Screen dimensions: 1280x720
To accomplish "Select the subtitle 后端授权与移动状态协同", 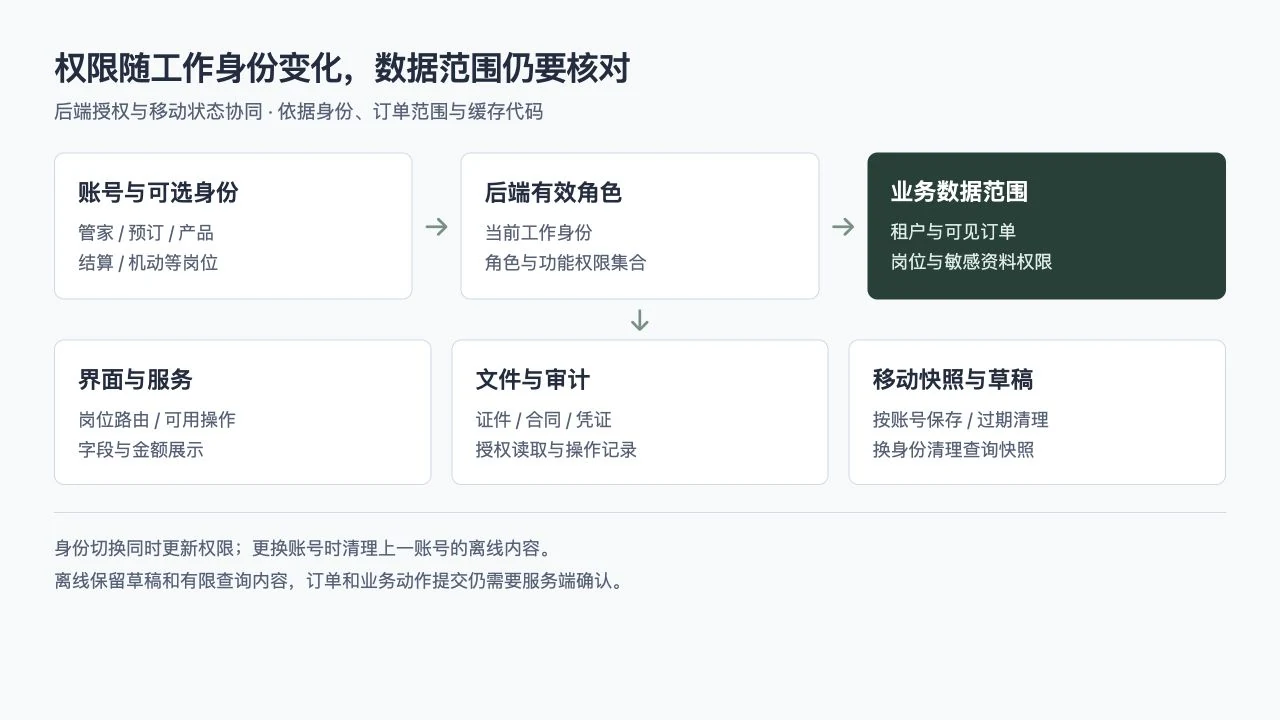I will [158, 112].
